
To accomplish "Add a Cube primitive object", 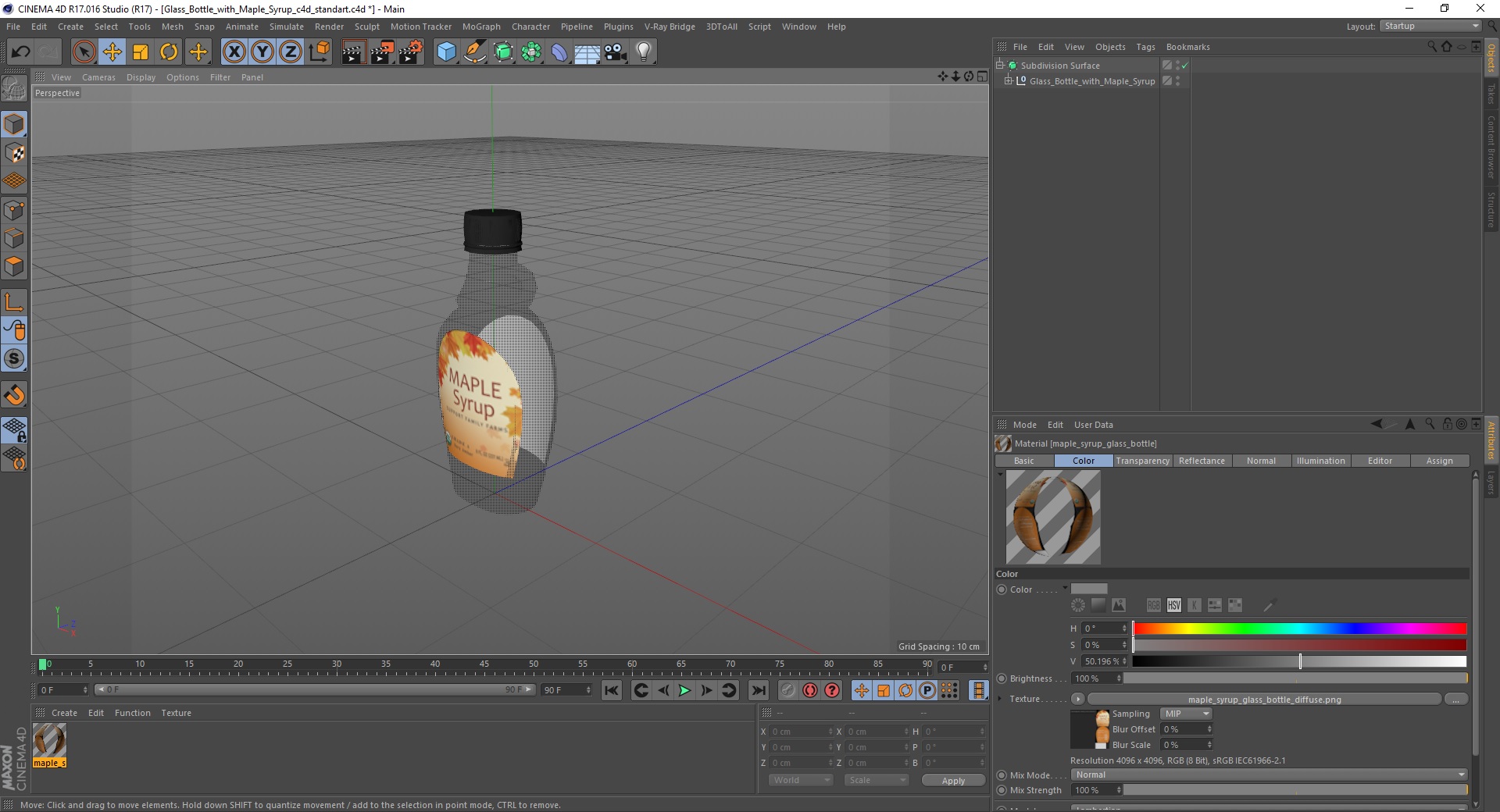I will 446,52.
